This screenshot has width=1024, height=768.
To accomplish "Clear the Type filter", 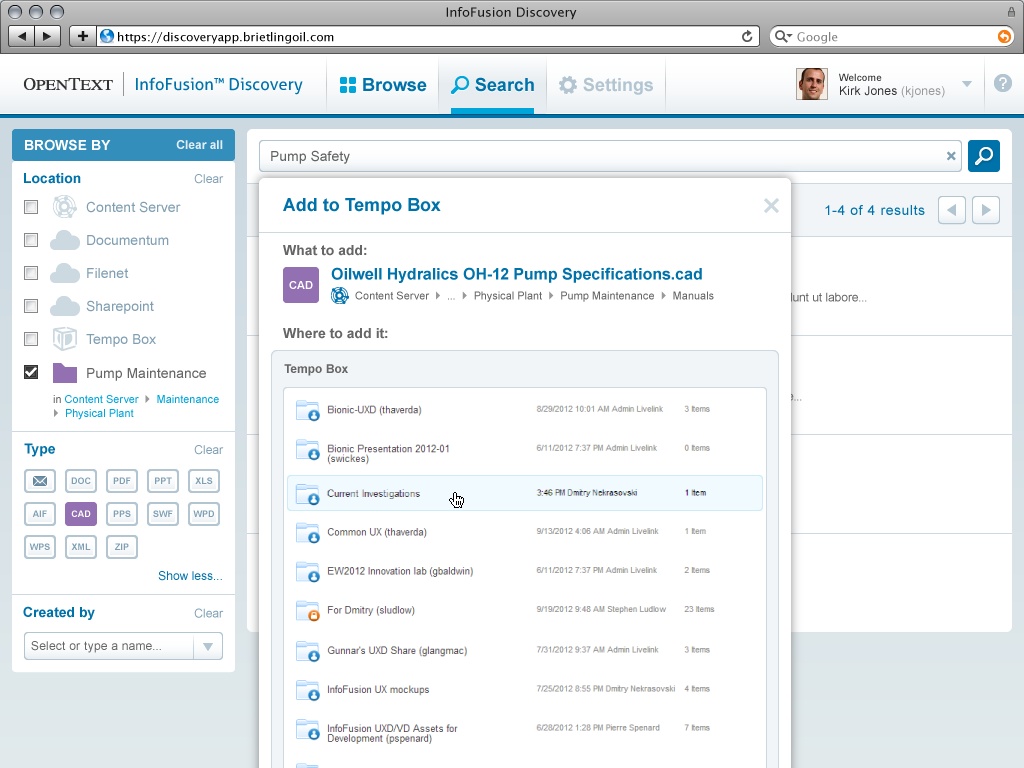I will click(208, 450).
